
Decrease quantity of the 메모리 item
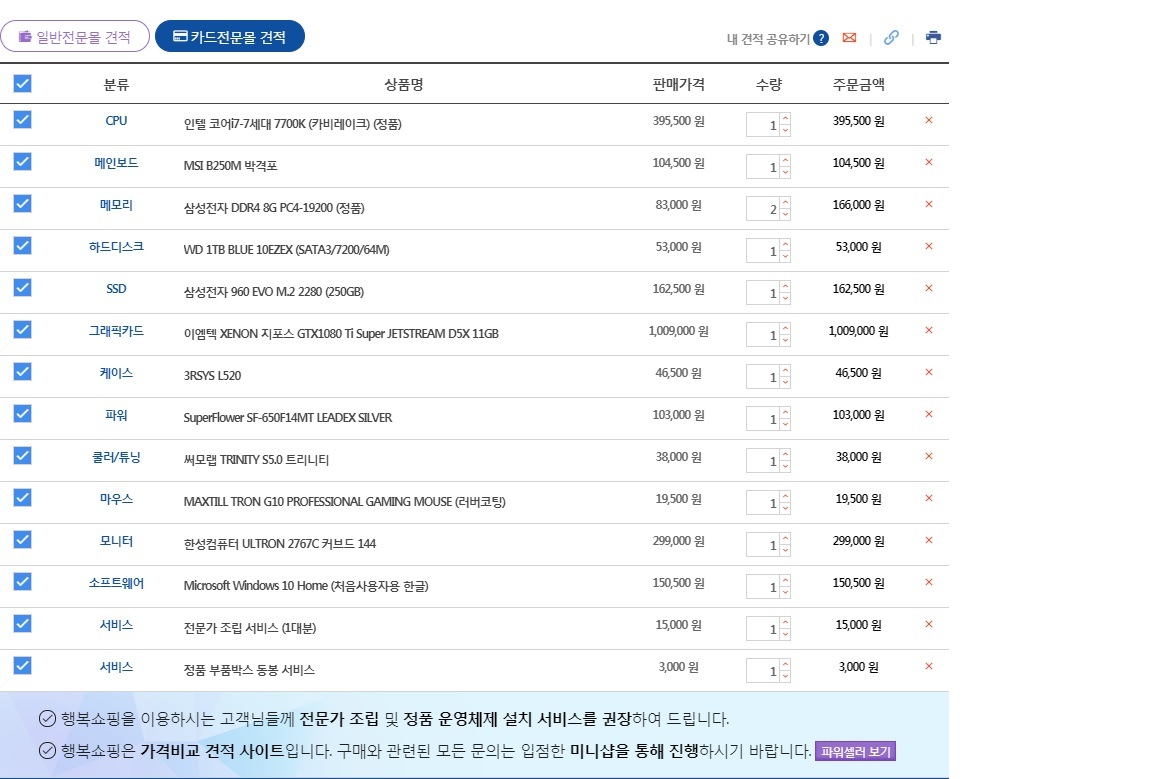click(x=785, y=214)
